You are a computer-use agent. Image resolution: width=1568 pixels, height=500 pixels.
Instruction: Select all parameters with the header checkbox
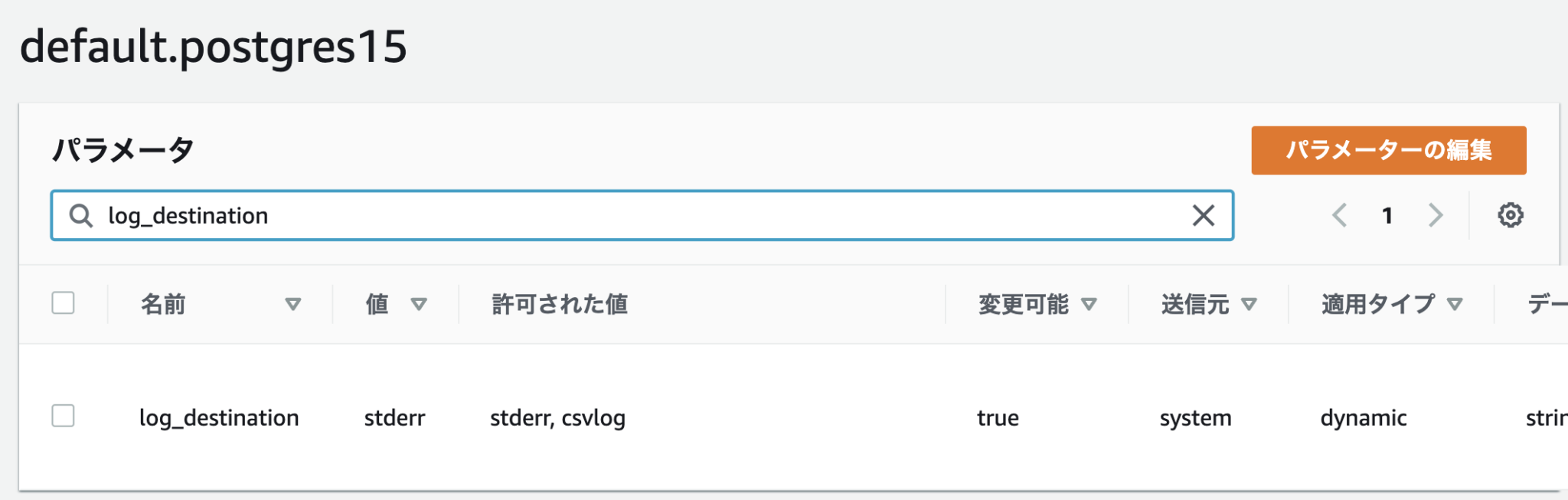[63, 303]
